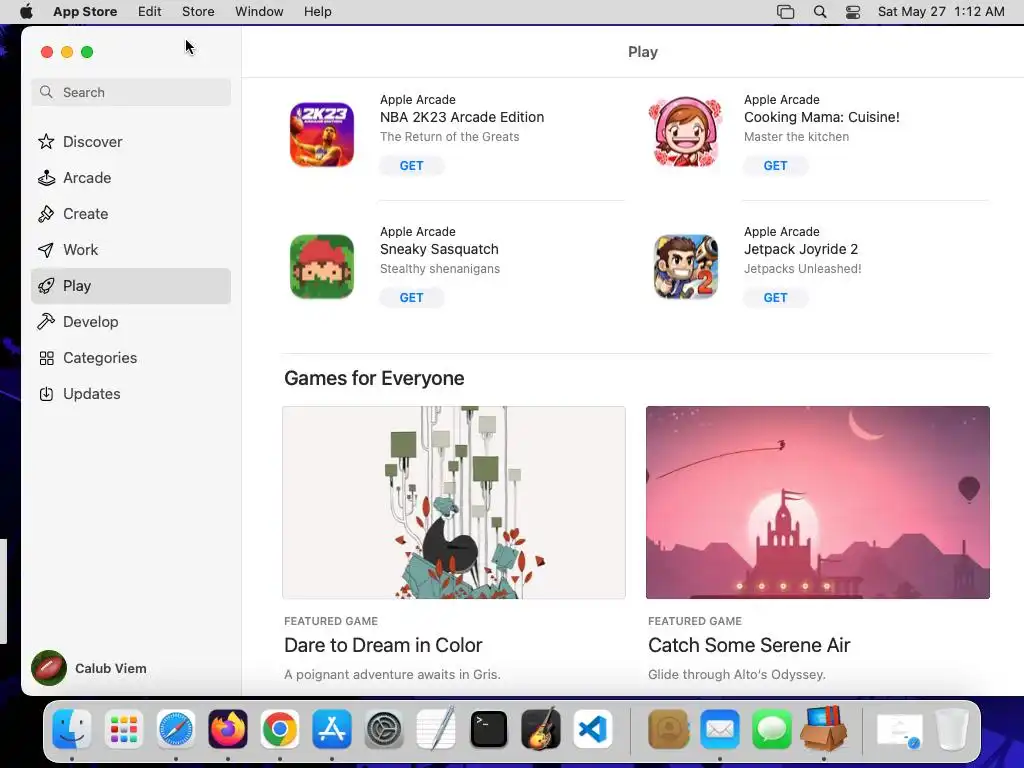Click 'Jetpacks Unleashed!' subtitle
Image resolution: width=1024 pixels, height=768 pixels.
[x=803, y=268]
